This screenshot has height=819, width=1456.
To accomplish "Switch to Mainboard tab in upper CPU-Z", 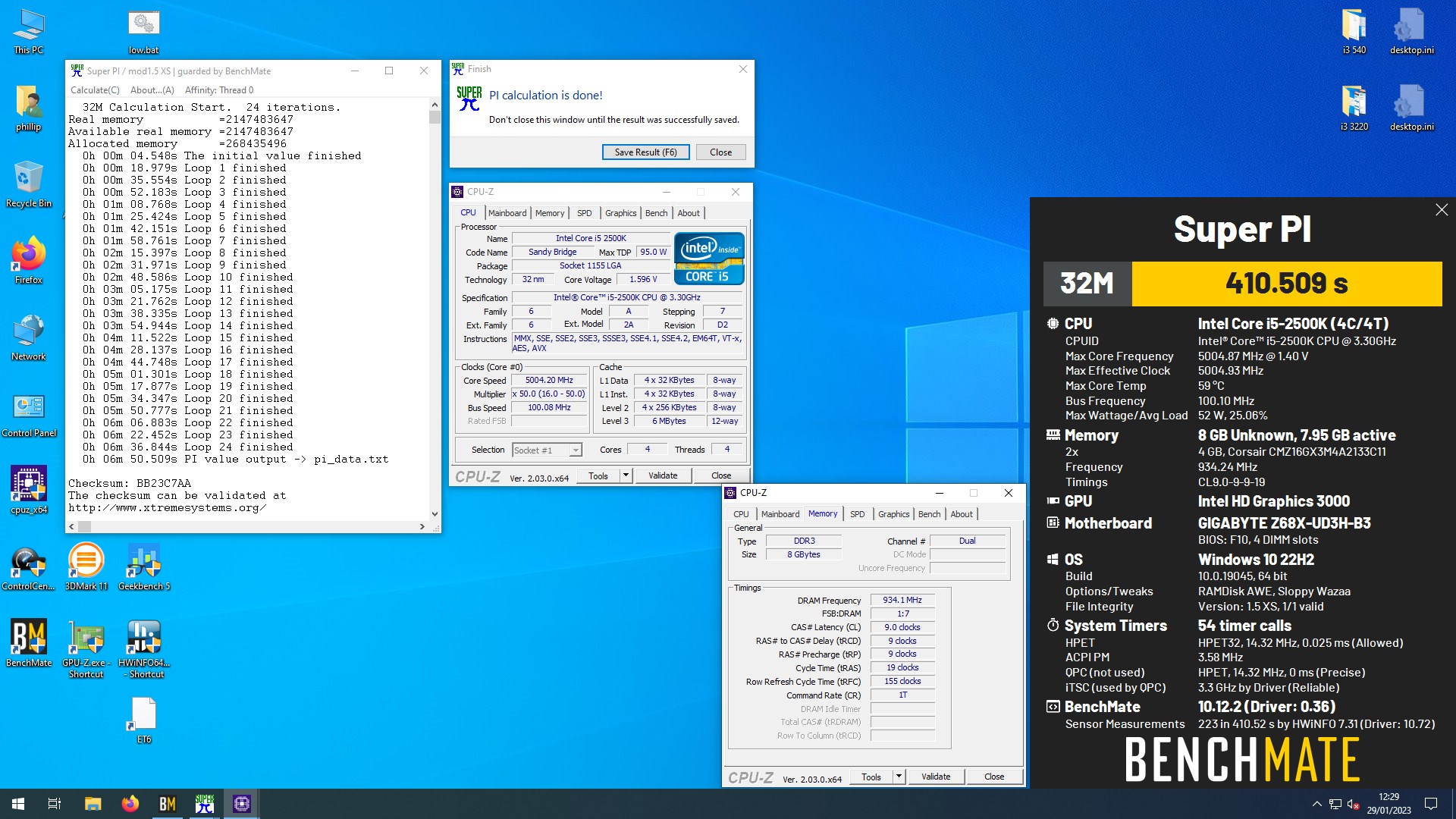I will [x=507, y=213].
